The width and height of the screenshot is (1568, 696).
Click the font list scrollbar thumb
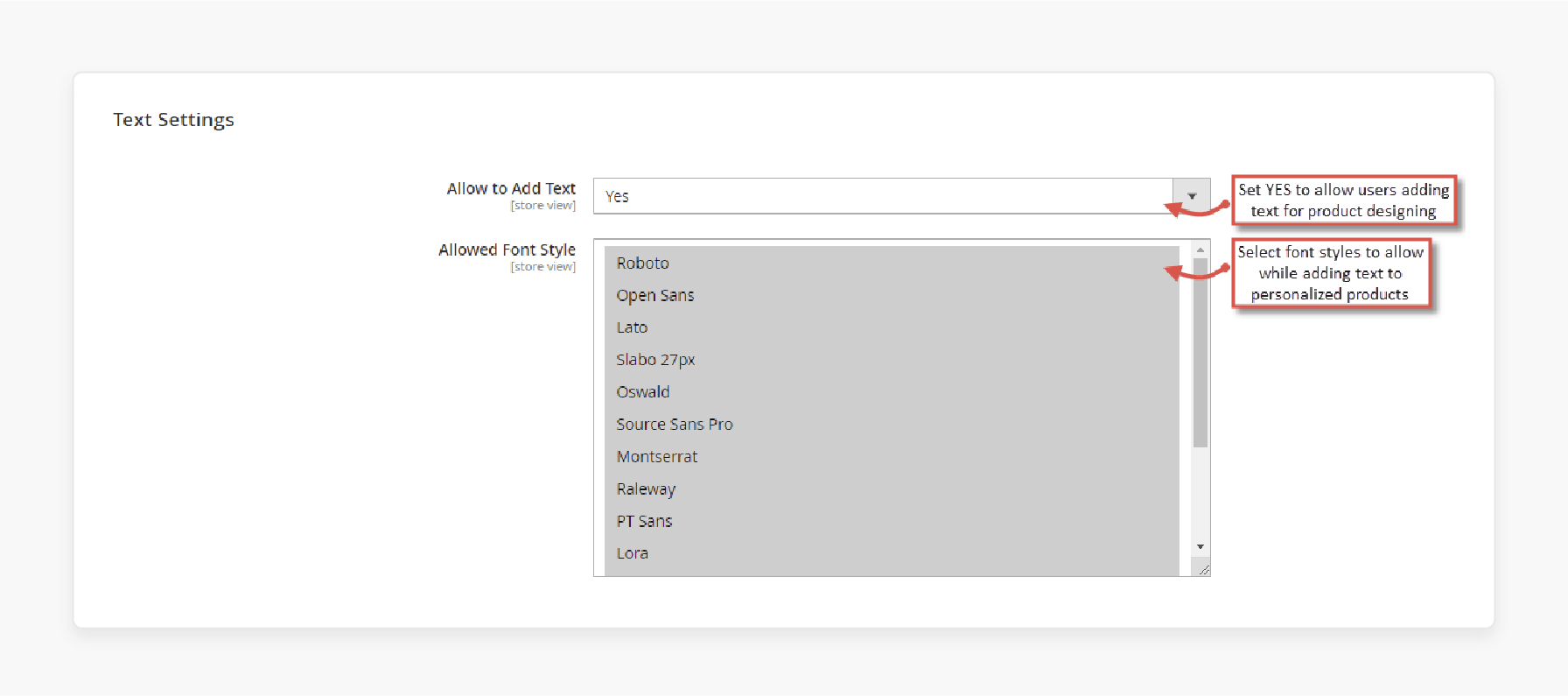(1200, 353)
